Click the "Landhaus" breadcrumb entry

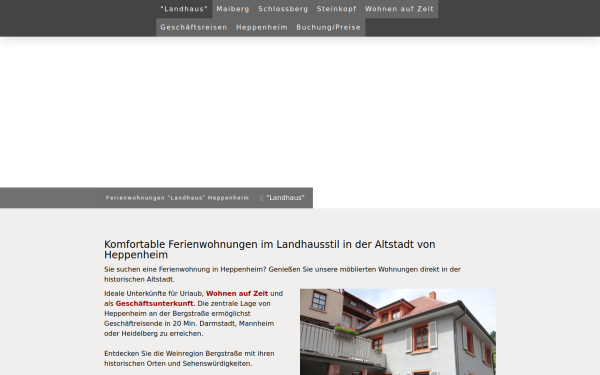pyautogui.click(x=285, y=197)
